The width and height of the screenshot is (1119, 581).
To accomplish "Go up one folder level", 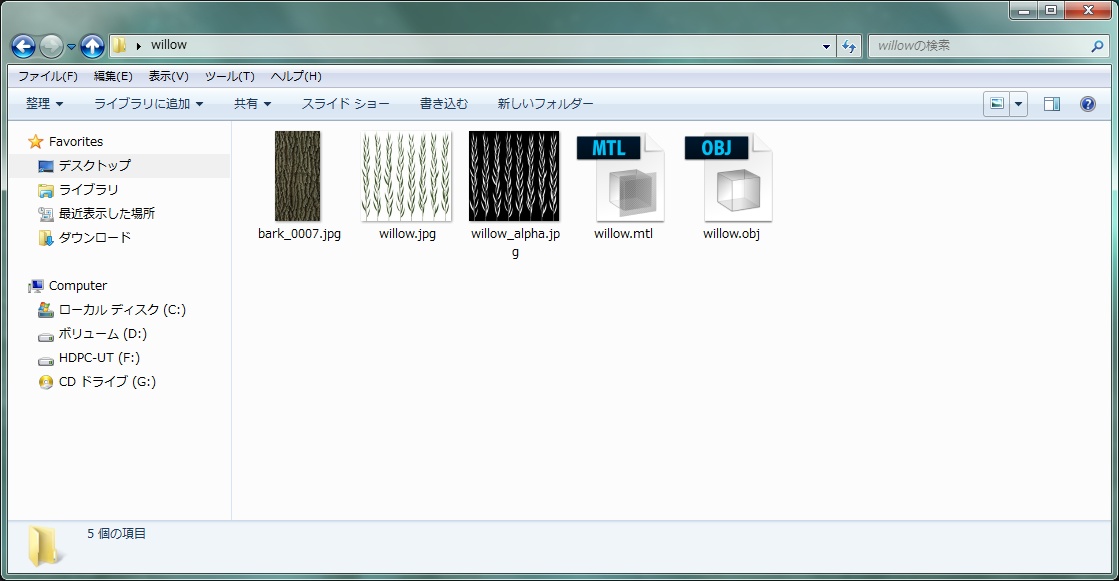I will tap(92, 46).
